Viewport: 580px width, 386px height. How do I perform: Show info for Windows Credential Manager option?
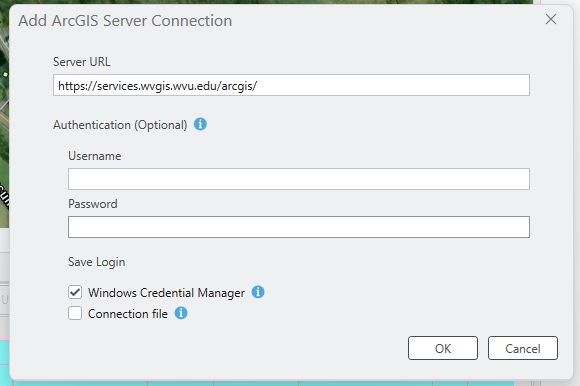click(258, 292)
